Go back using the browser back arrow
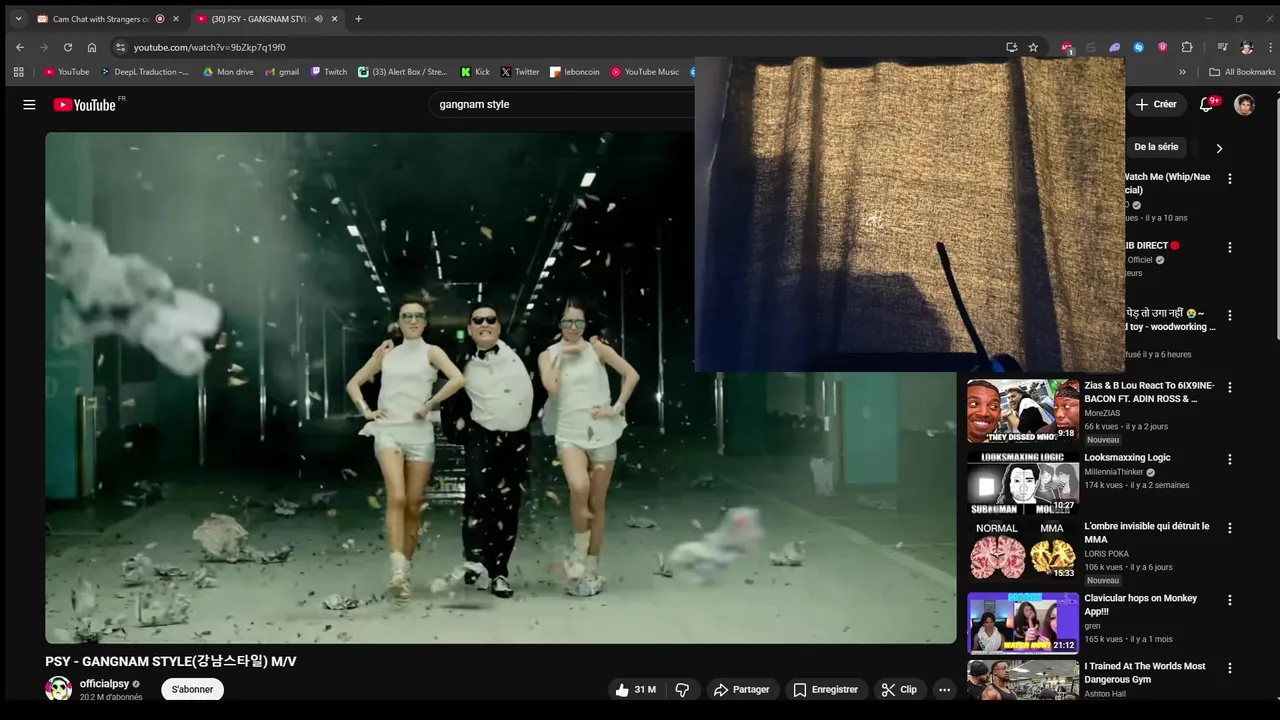This screenshot has width=1280, height=720. click(20, 47)
